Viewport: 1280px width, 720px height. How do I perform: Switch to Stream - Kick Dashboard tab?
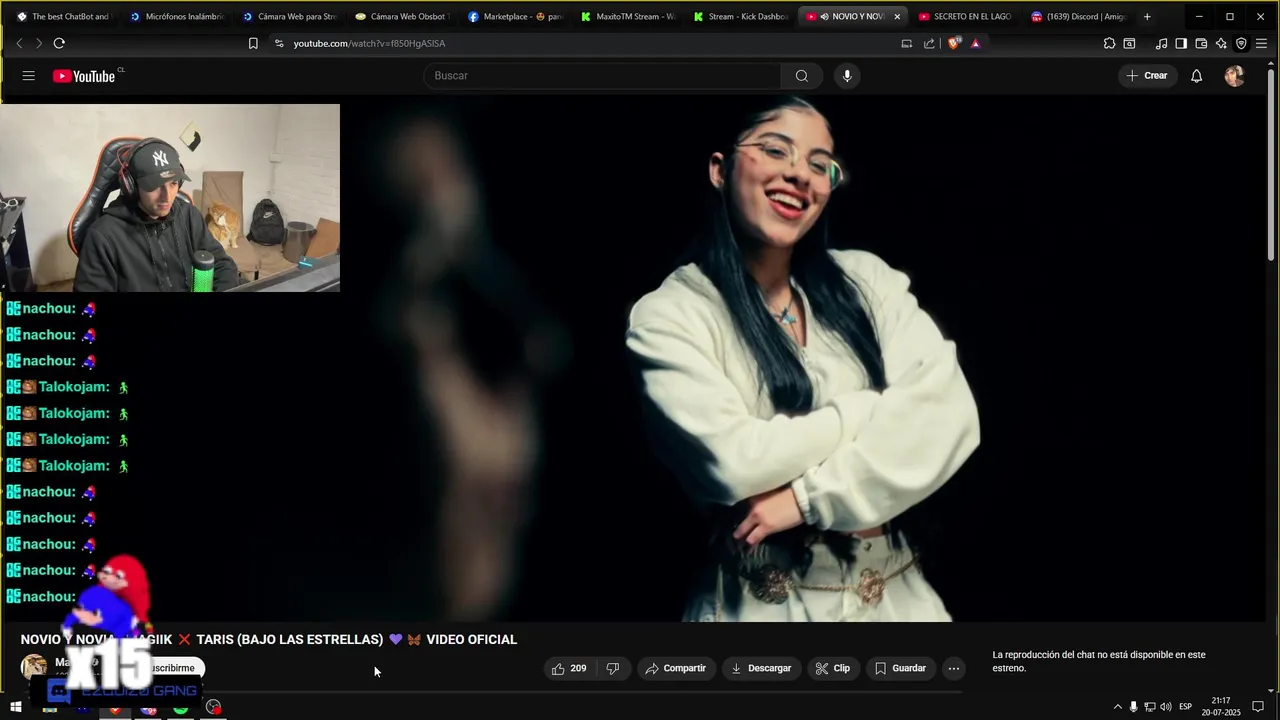click(741, 16)
